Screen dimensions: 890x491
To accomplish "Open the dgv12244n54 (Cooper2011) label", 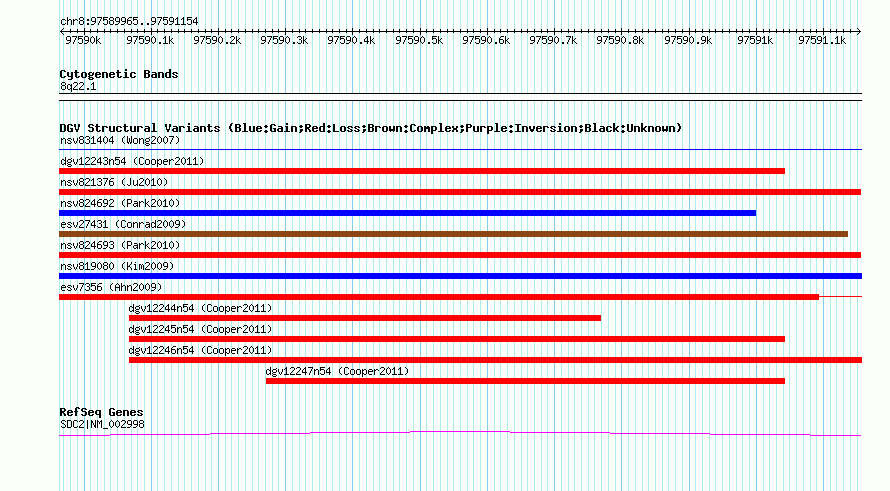I will pos(200,308).
